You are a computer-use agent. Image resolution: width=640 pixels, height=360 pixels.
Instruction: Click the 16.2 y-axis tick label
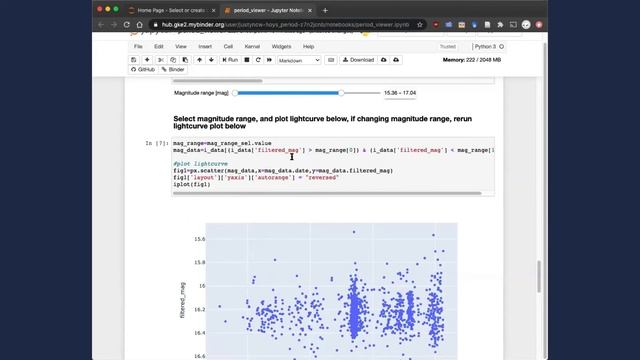click(x=200, y=309)
